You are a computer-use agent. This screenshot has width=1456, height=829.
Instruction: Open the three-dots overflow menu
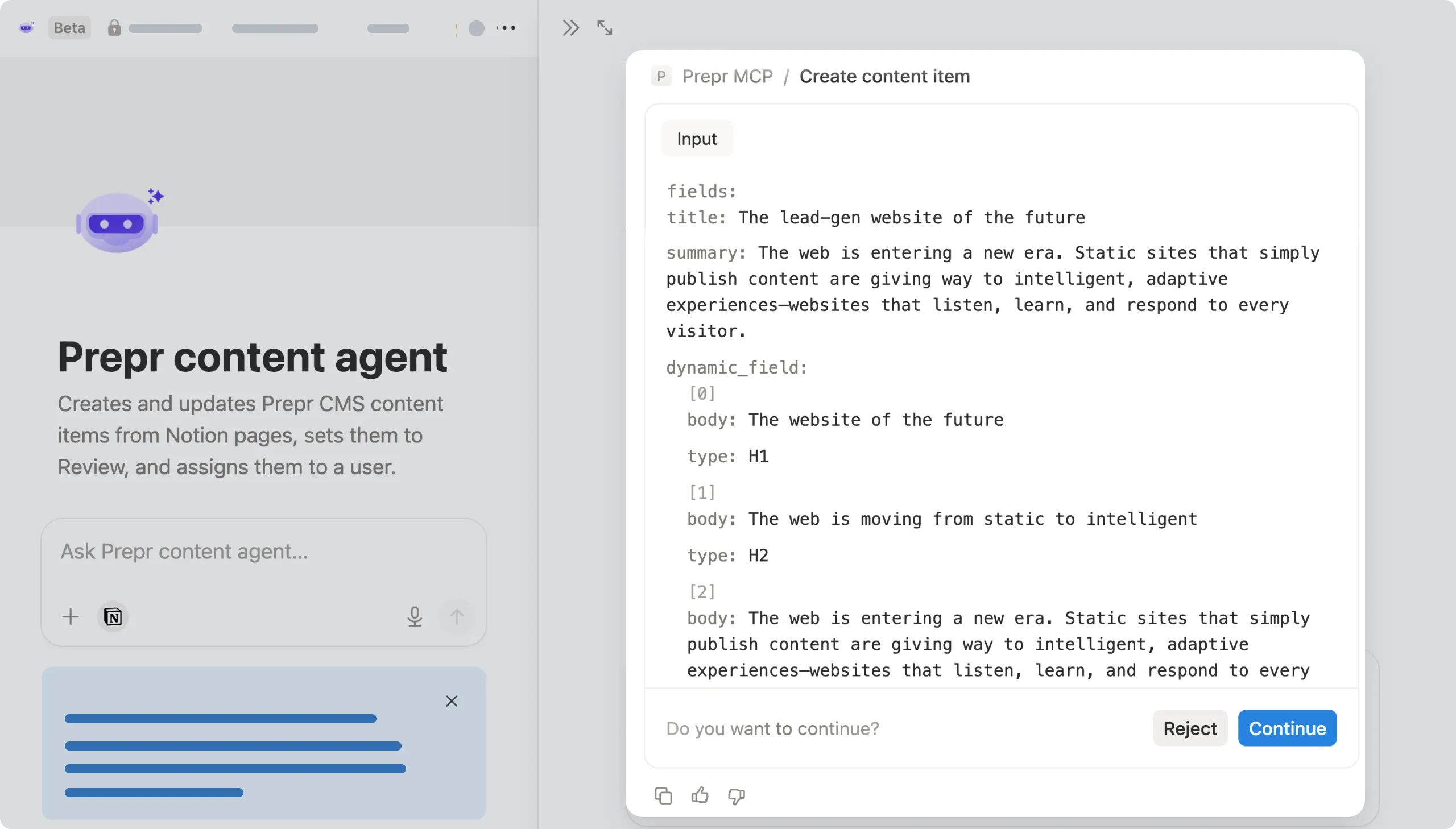click(x=507, y=27)
